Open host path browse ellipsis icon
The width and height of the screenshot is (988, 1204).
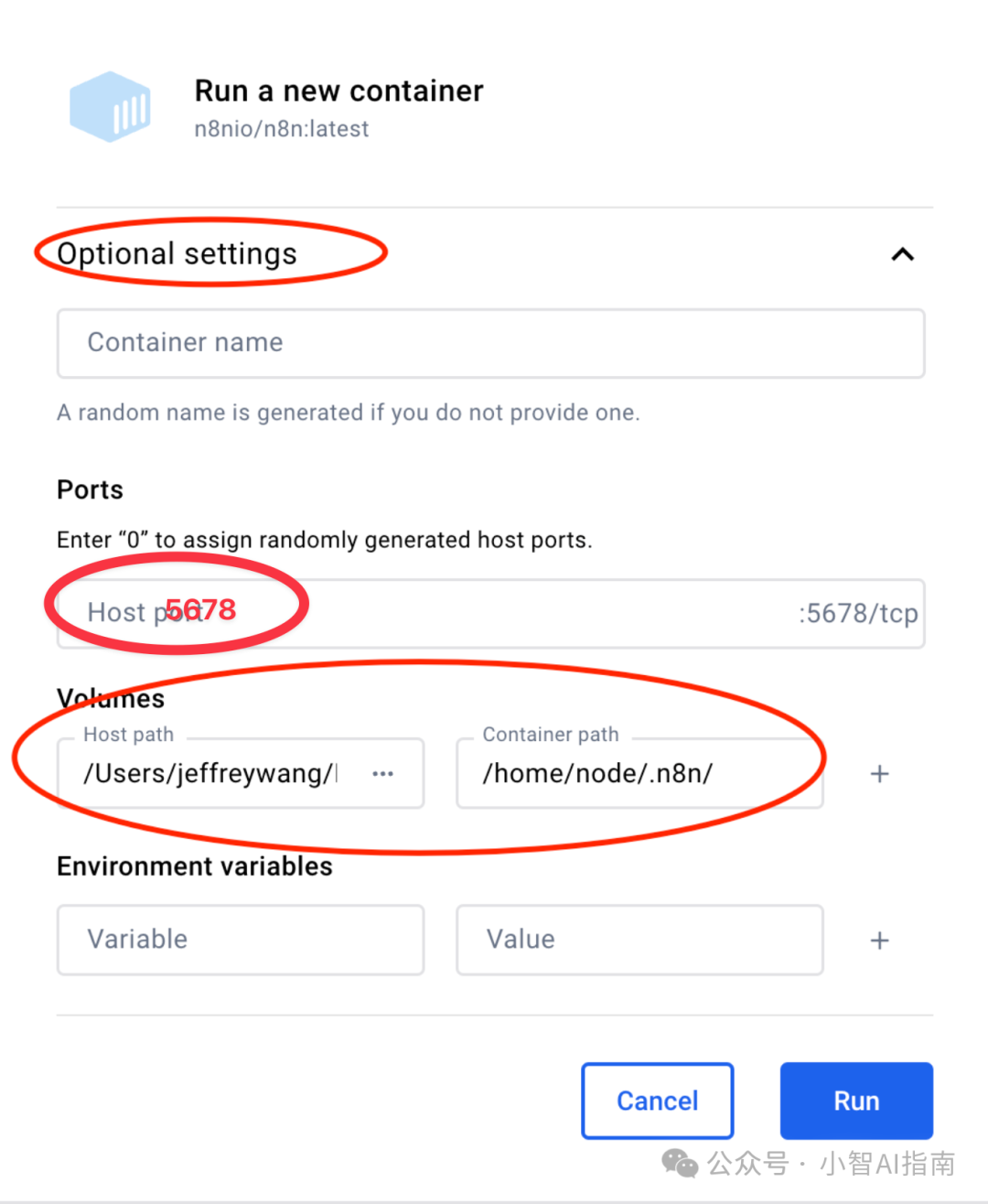382,774
